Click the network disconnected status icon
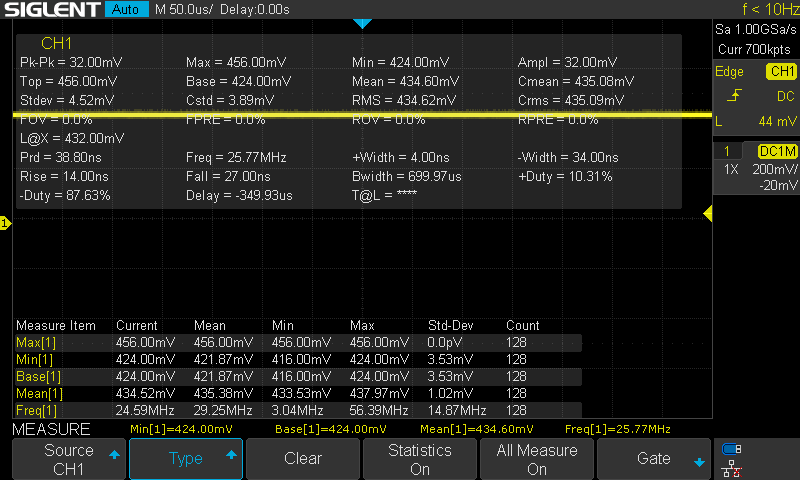 pyautogui.click(x=732, y=469)
